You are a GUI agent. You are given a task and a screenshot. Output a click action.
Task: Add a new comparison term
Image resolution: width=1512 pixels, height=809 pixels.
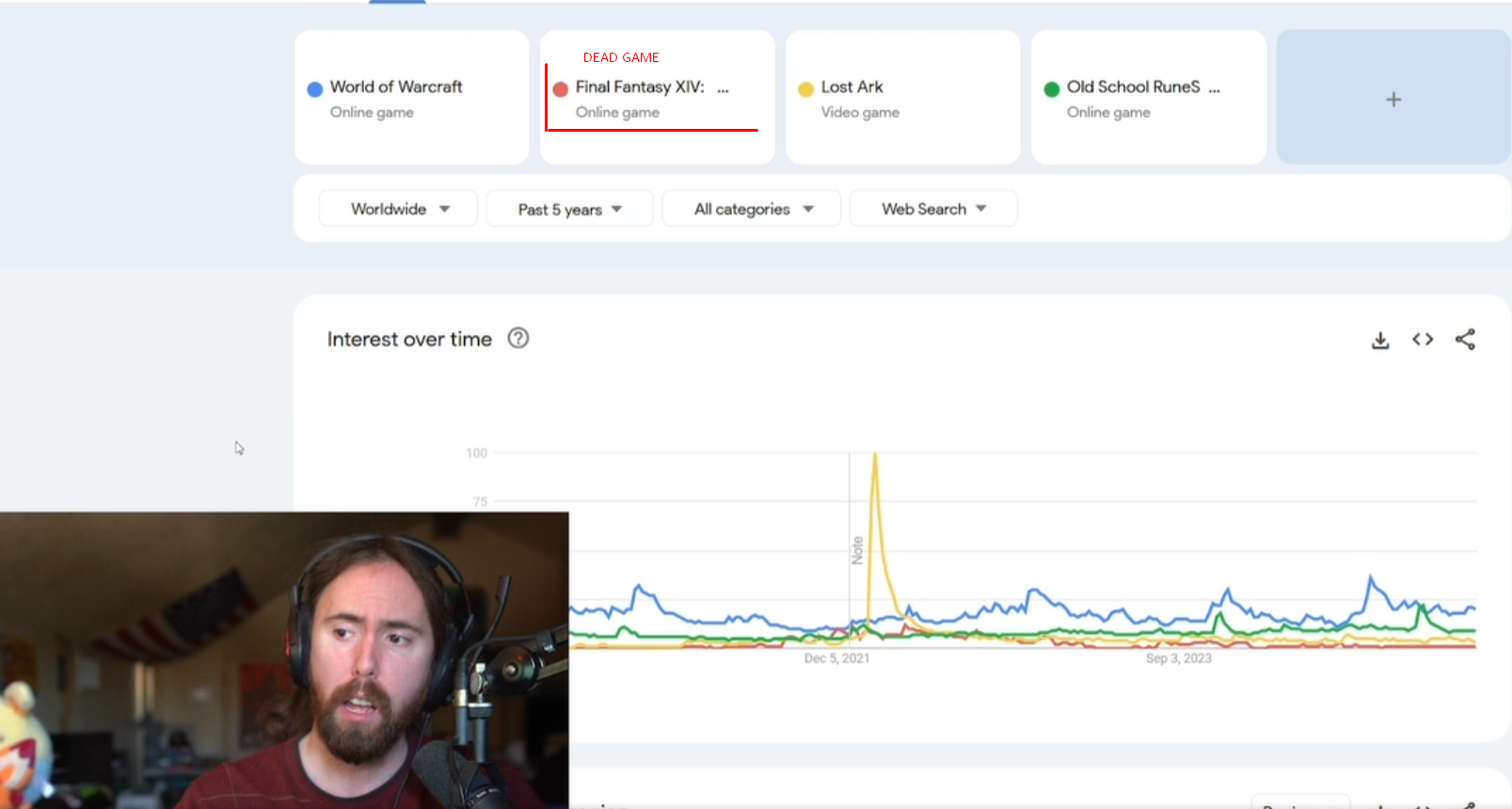pos(1393,98)
